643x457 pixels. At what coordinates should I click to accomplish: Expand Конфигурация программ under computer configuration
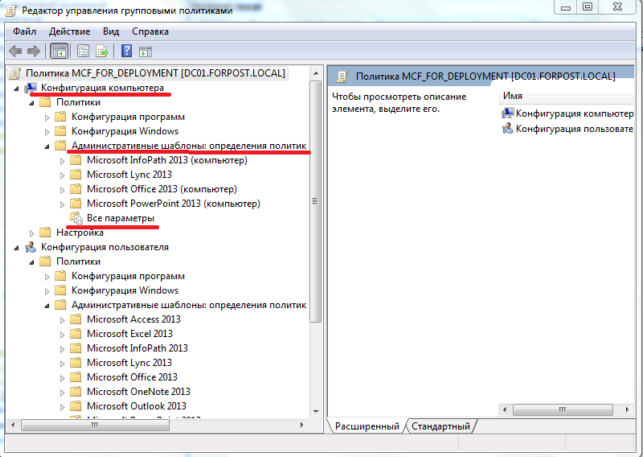pyautogui.click(x=47, y=117)
